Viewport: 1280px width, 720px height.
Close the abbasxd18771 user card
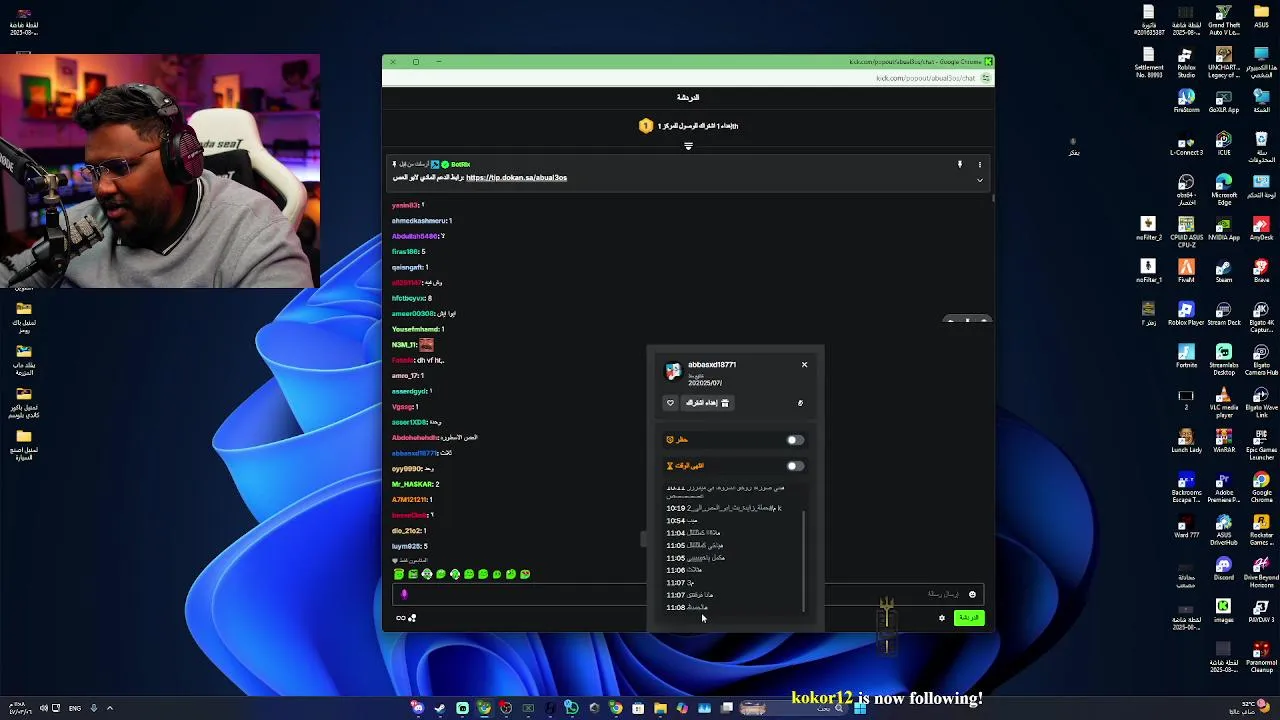tap(804, 364)
